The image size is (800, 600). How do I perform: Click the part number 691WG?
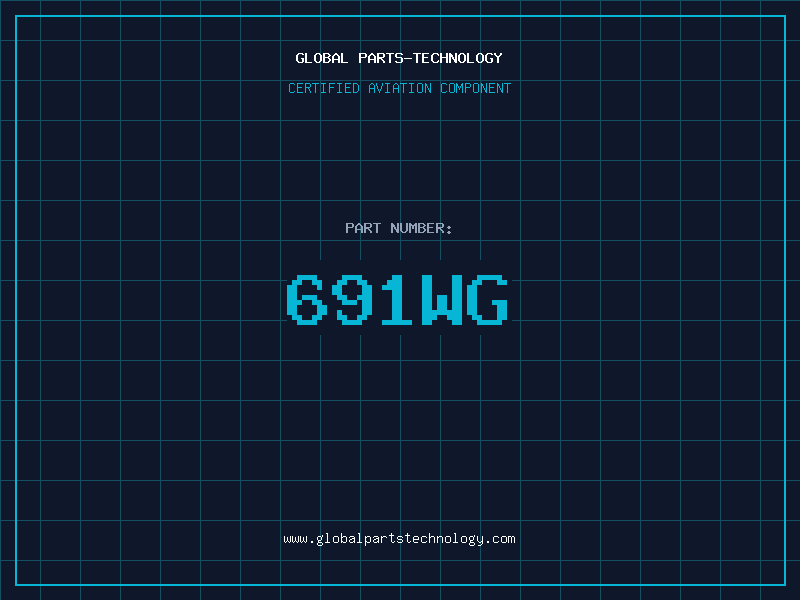397,299
